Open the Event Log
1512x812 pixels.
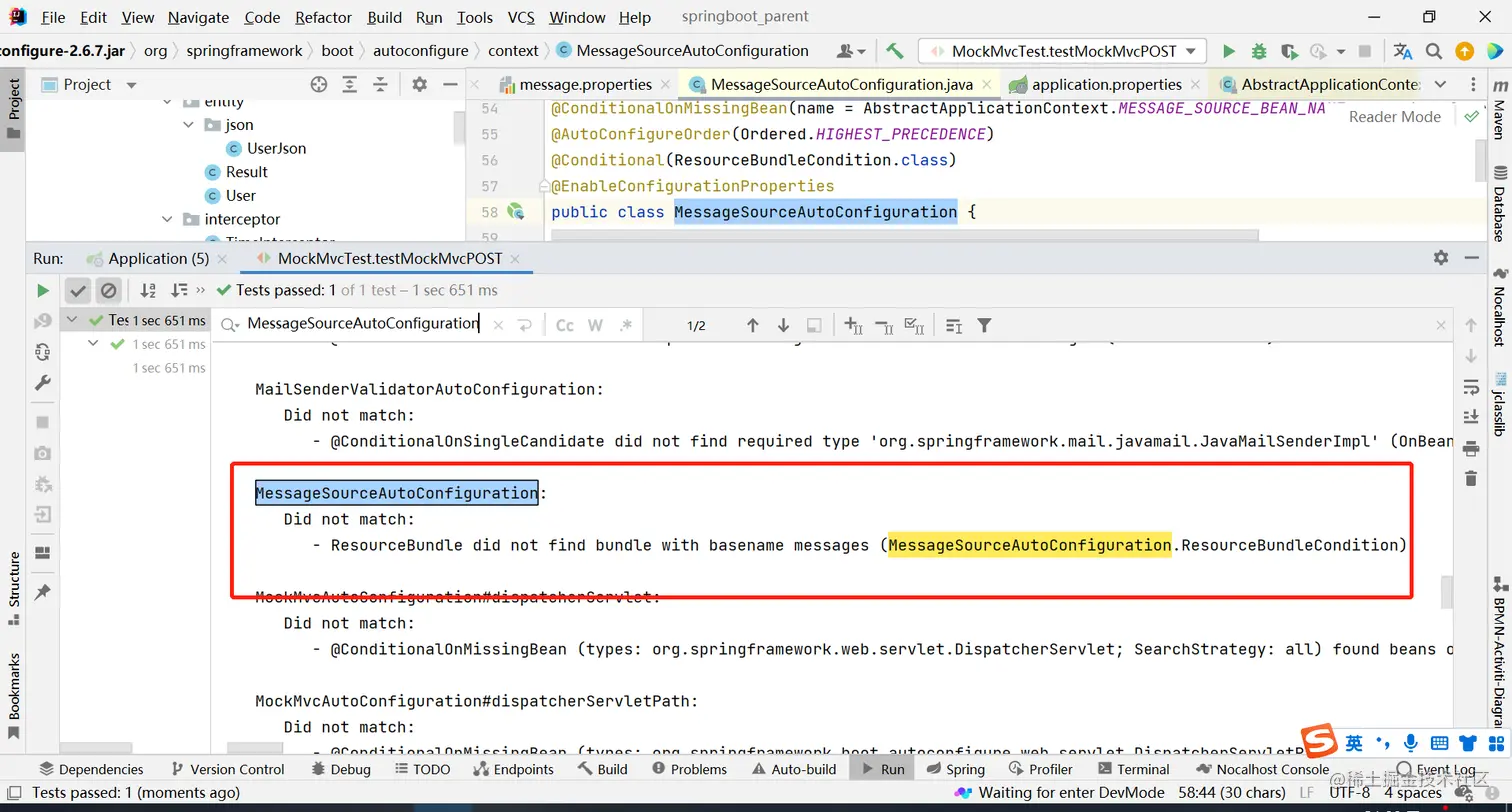(x=1436, y=769)
